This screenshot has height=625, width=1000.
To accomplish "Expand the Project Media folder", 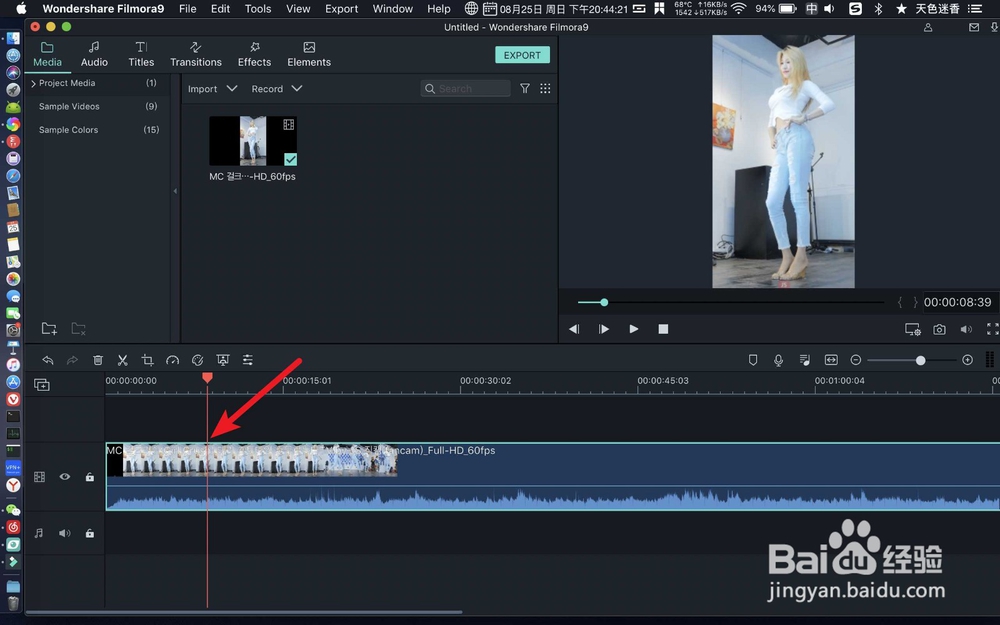I will coord(33,84).
